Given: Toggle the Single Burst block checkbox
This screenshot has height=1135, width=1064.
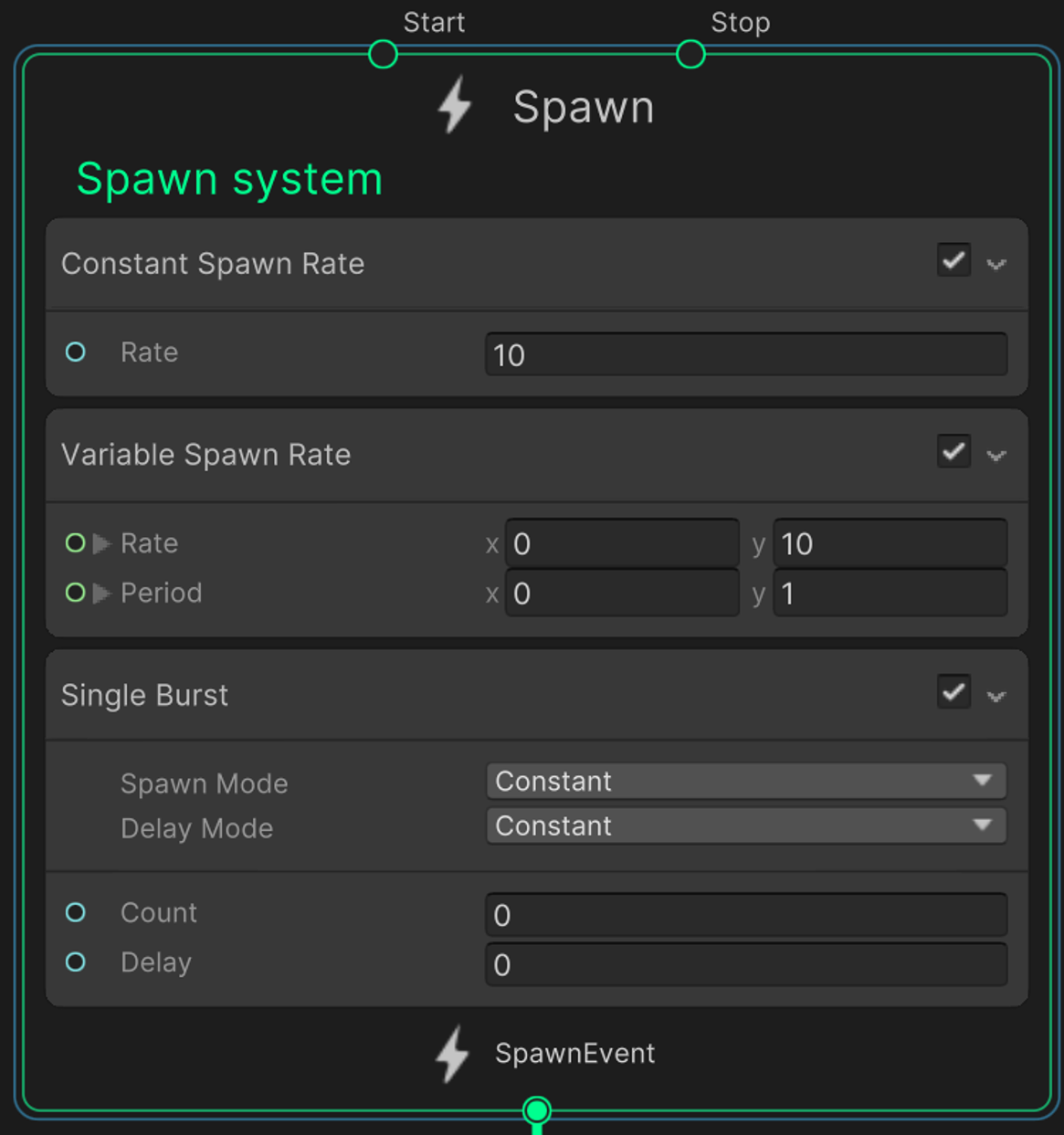Looking at the screenshot, I should coord(953,692).
